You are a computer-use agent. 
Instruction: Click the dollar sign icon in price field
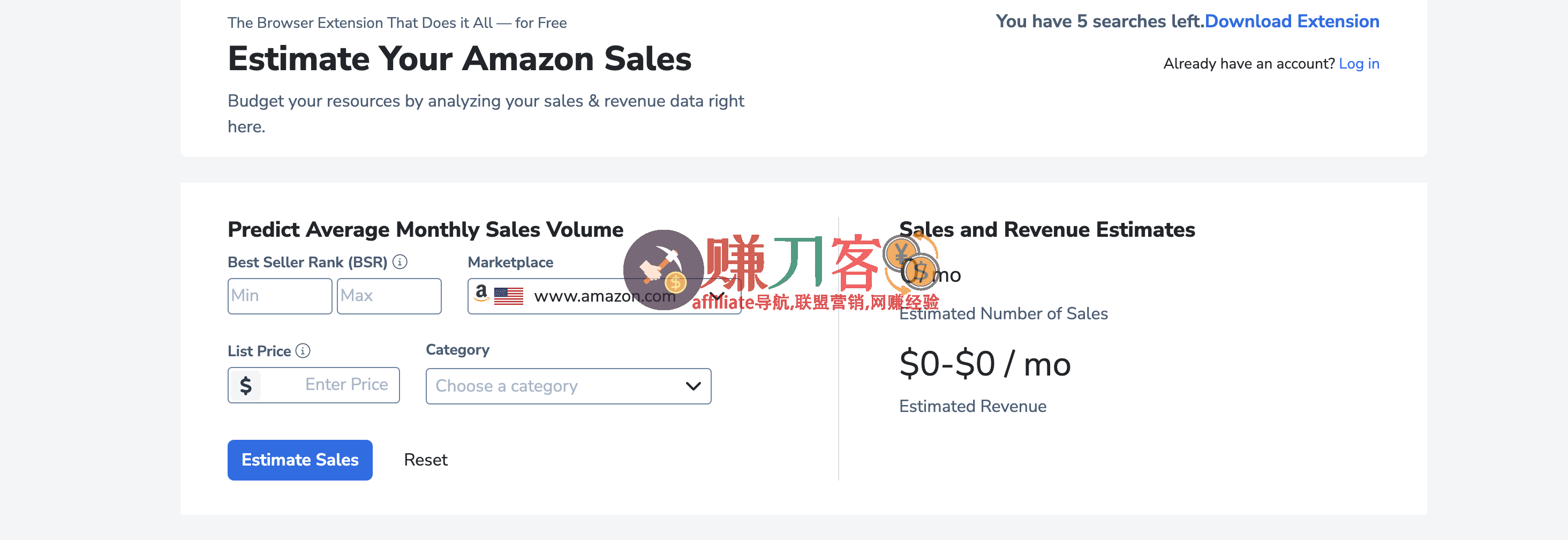pos(246,385)
